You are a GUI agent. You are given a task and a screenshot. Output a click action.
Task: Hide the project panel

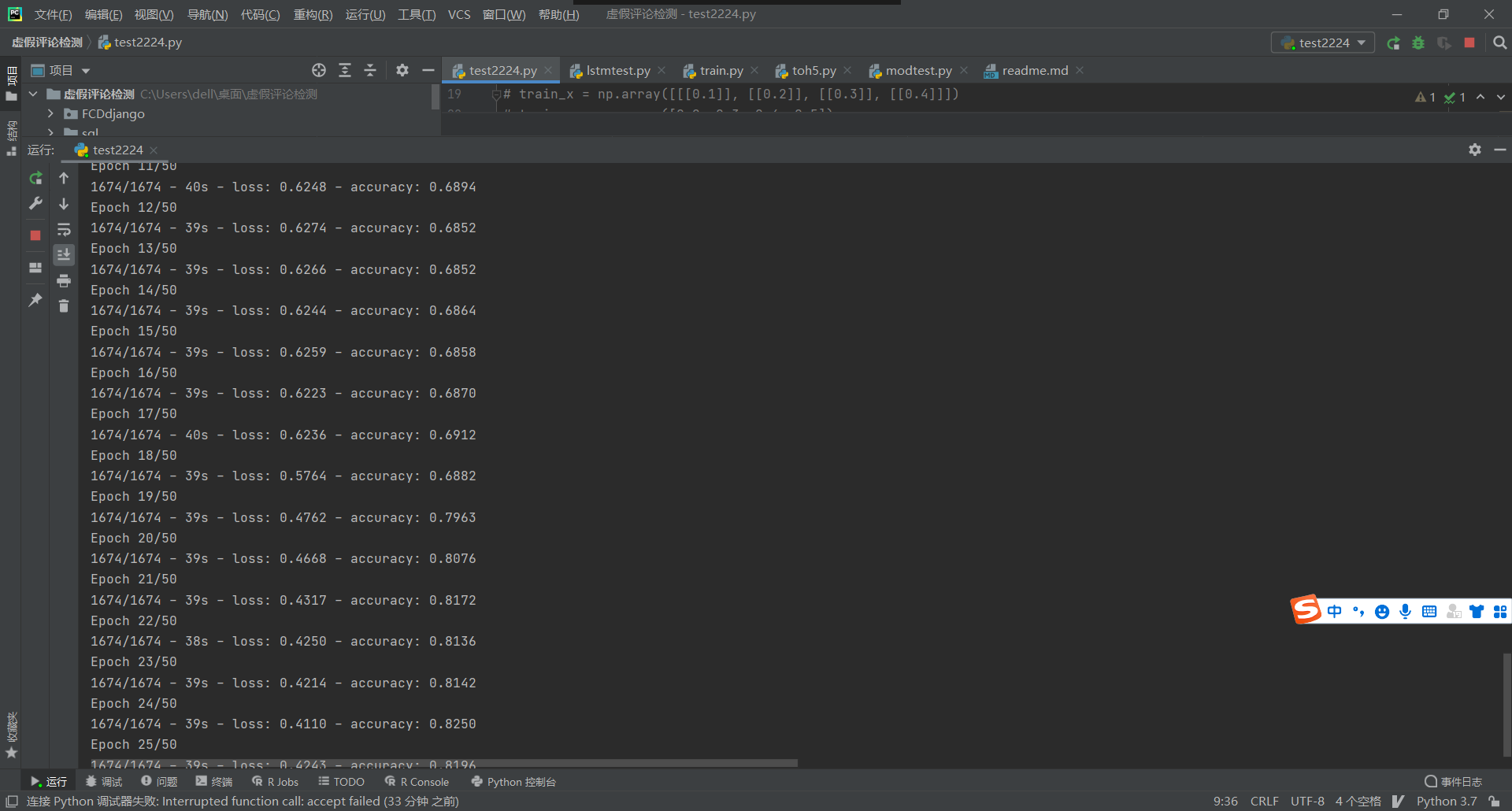(428, 70)
